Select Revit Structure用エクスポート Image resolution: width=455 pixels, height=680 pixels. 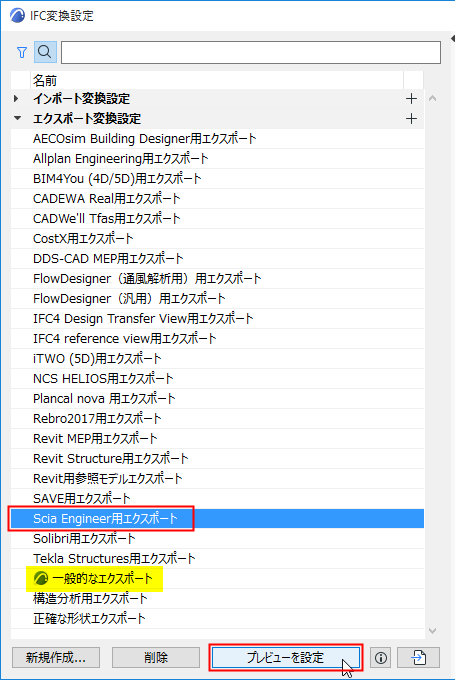[217, 458]
